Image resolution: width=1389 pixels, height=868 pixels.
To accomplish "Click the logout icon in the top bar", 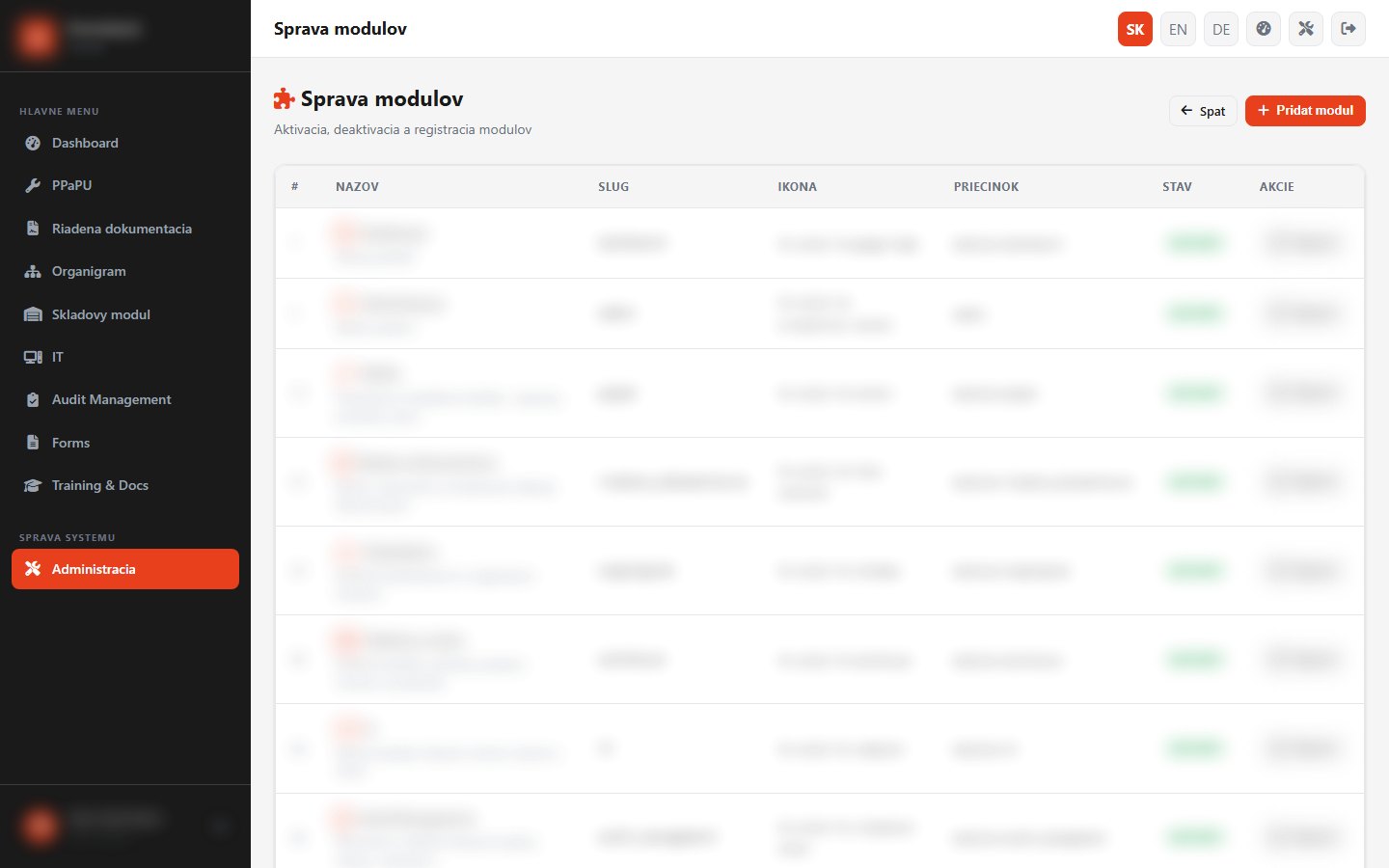I will [x=1348, y=29].
